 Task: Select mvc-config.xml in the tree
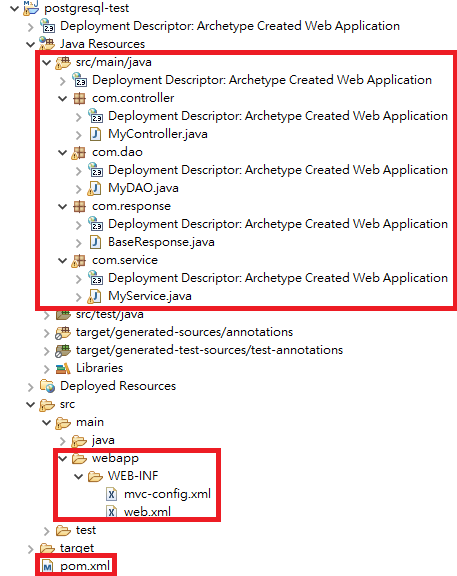[167, 494]
